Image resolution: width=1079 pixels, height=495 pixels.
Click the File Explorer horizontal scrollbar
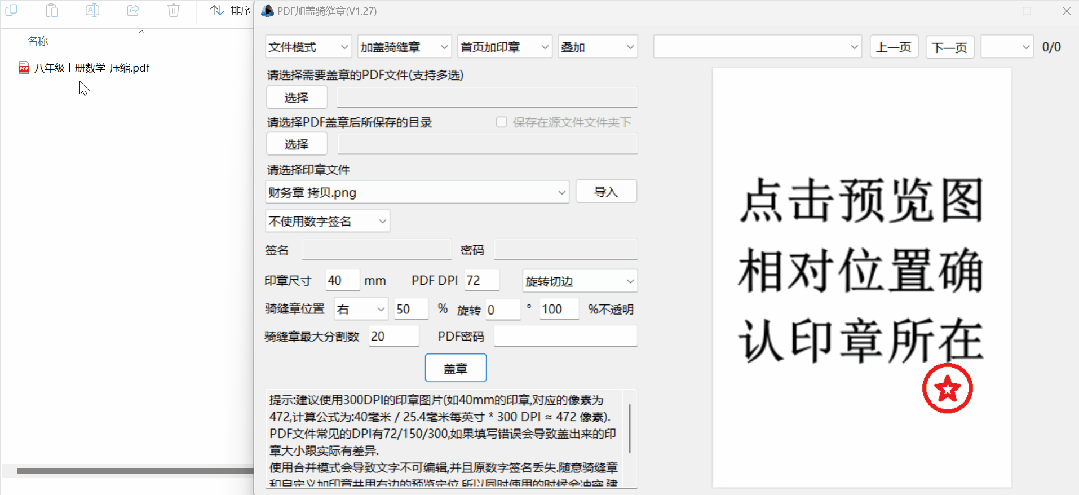(136, 472)
